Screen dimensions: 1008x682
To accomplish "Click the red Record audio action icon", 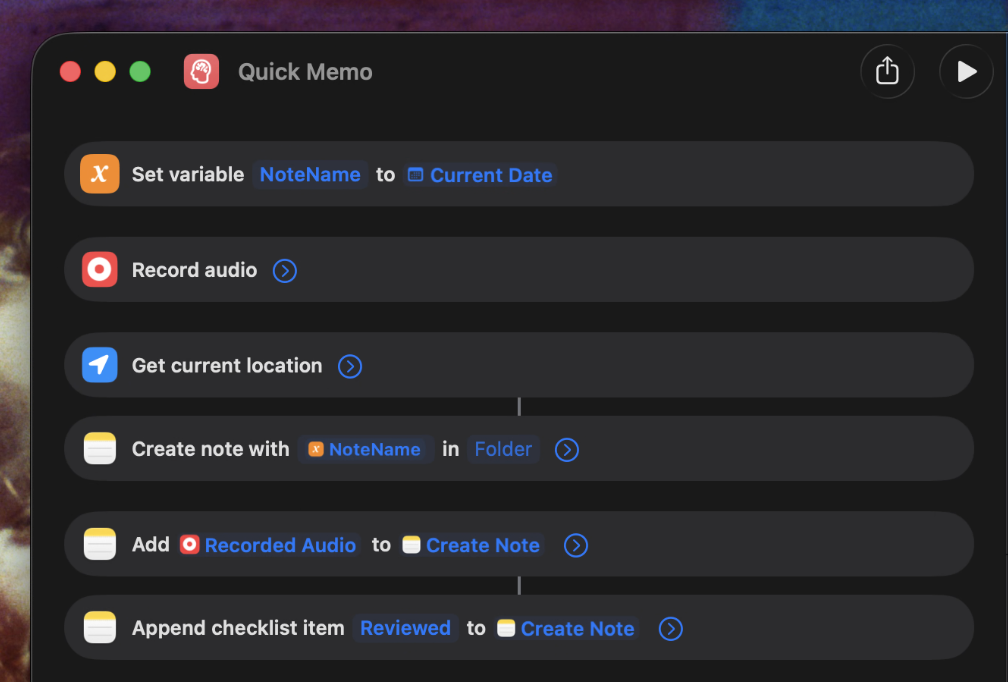I will [x=100, y=270].
